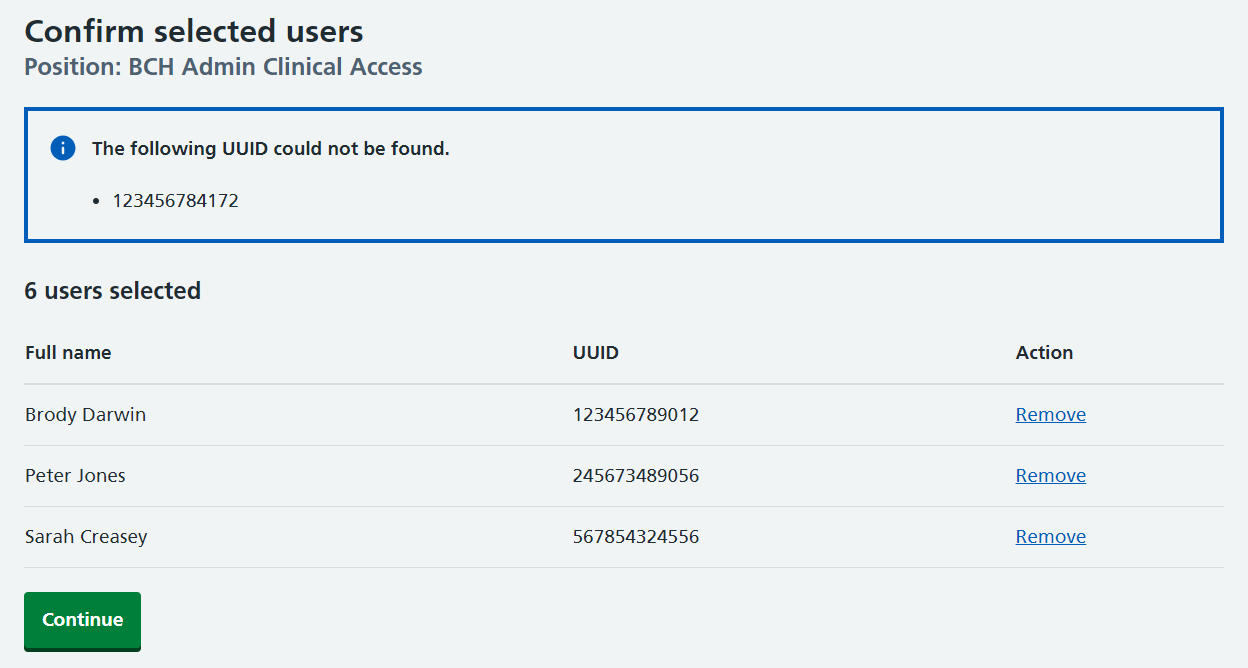The height and width of the screenshot is (668, 1248).
Task: Click 'The following UUID could not be found' message
Action: [271, 149]
